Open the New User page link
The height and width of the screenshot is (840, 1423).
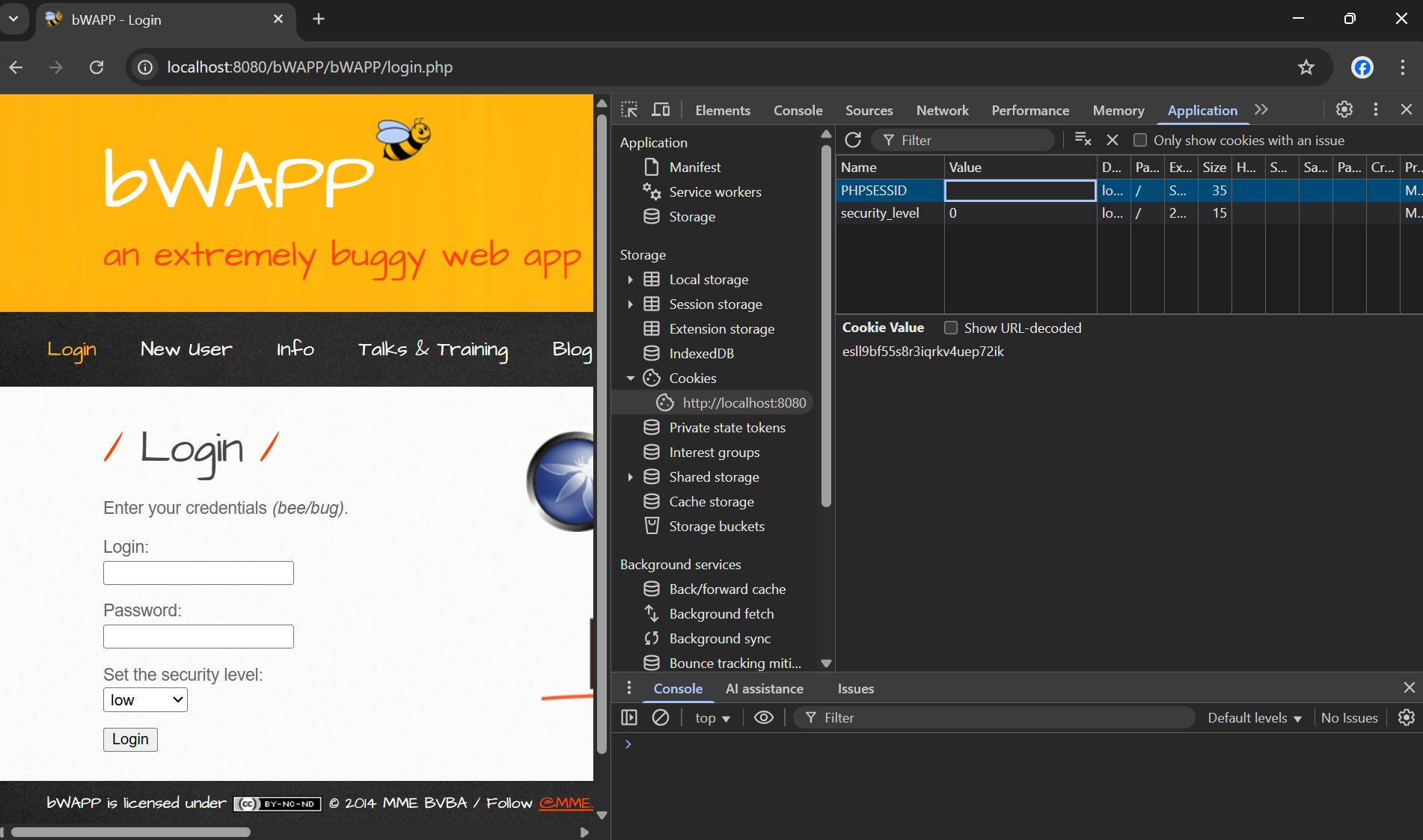click(186, 349)
